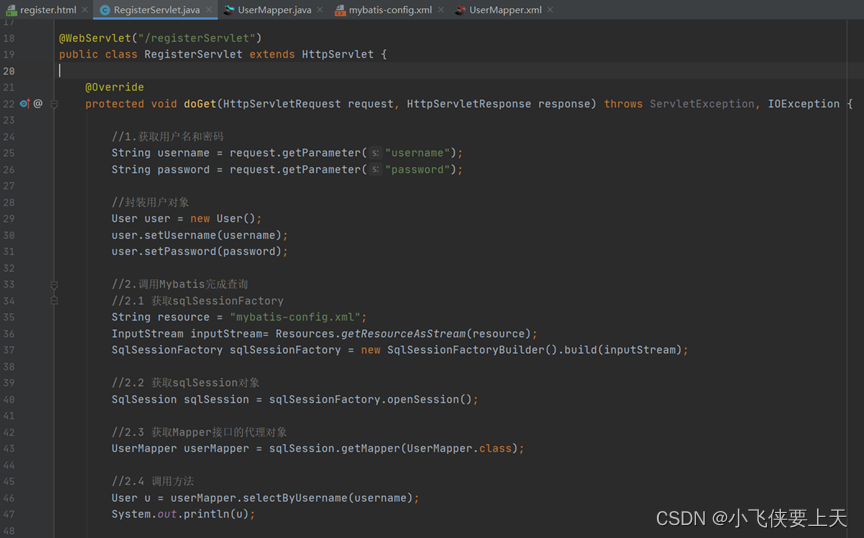Click the mapper icon on UserMapper.xml tab
This screenshot has width=864, height=538.
[460, 10]
